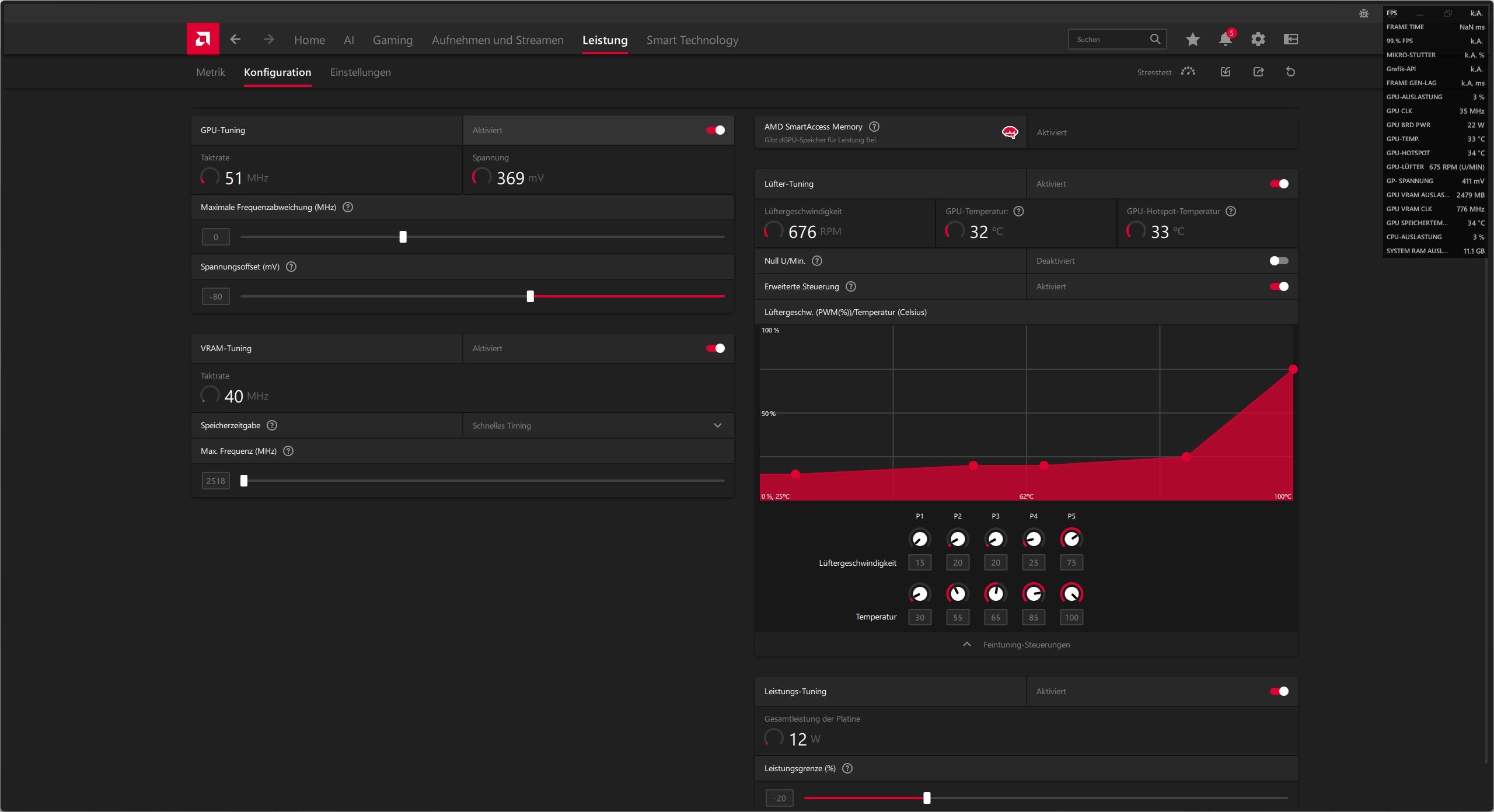Click the AMD logo home icon
The image size is (1494, 812).
pyautogui.click(x=203, y=39)
